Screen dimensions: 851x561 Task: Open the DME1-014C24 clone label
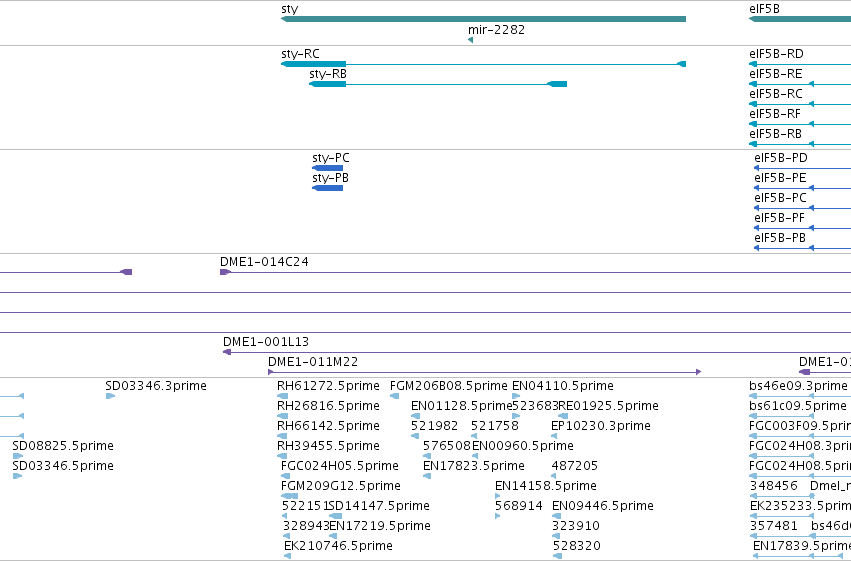(264, 262)
